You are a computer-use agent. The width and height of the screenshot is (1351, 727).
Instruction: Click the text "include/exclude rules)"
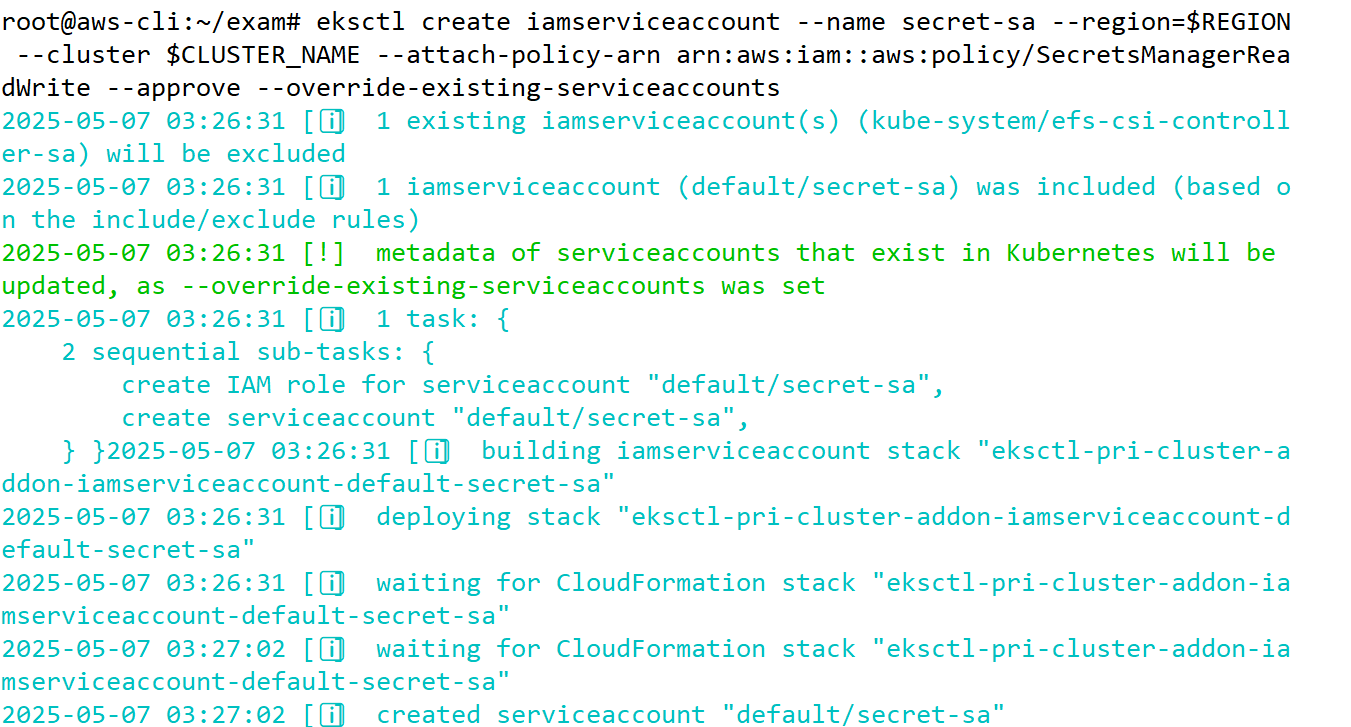257,220
